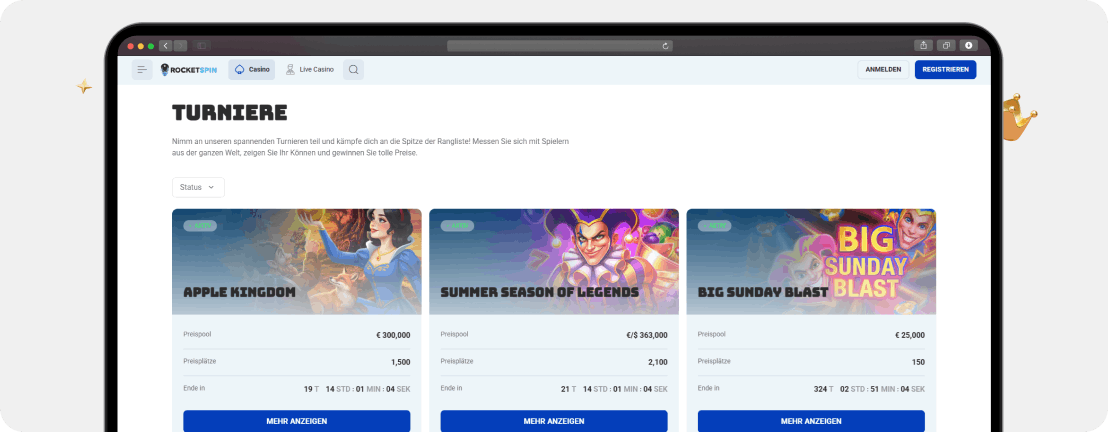Image resolution: width=1108 pixels, height=432 pixels.
Task: Click the browser forward arrow
Action: (x=179, y=45)
